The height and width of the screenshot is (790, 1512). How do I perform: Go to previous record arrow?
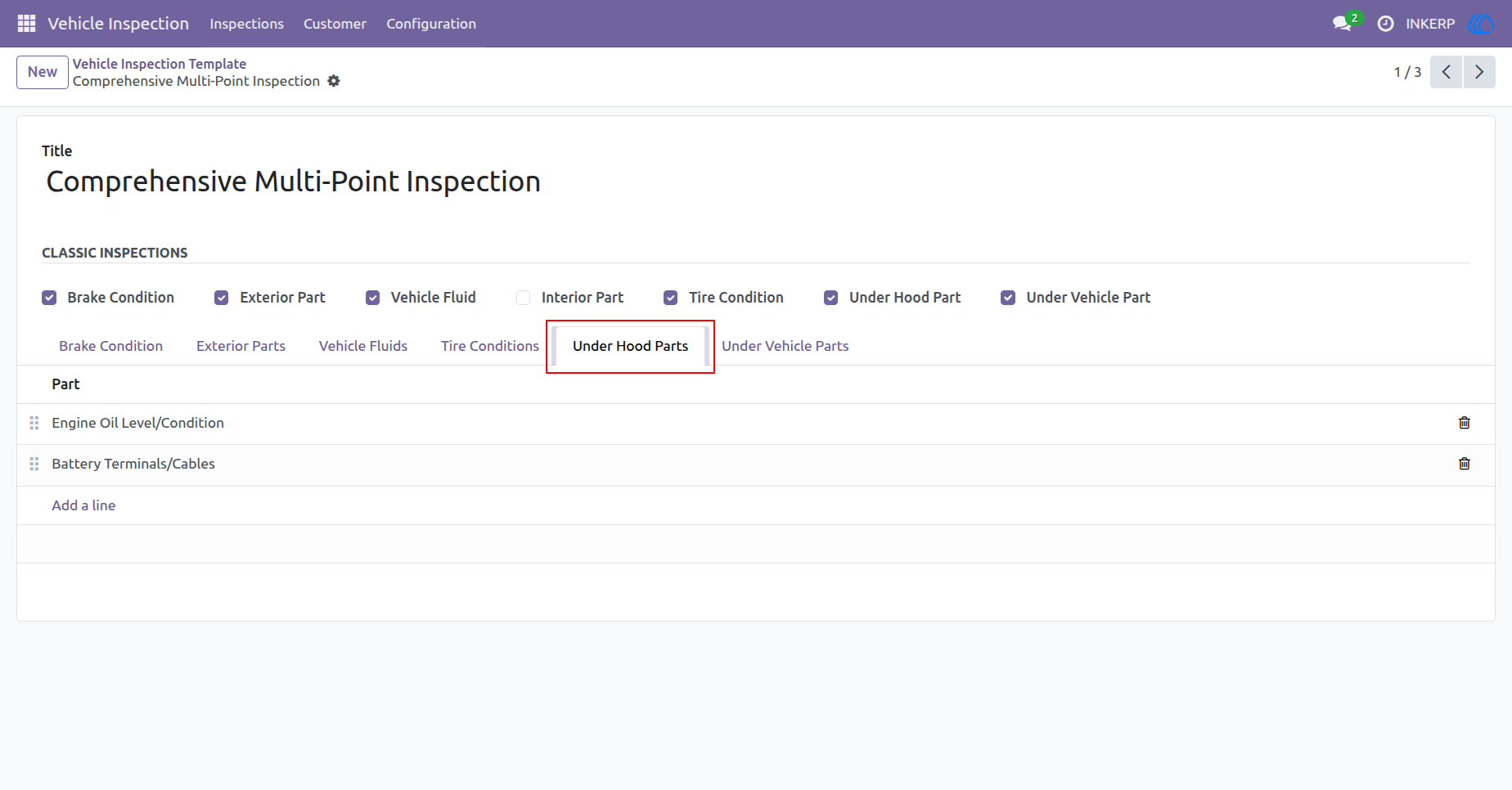click(1446, 72)
